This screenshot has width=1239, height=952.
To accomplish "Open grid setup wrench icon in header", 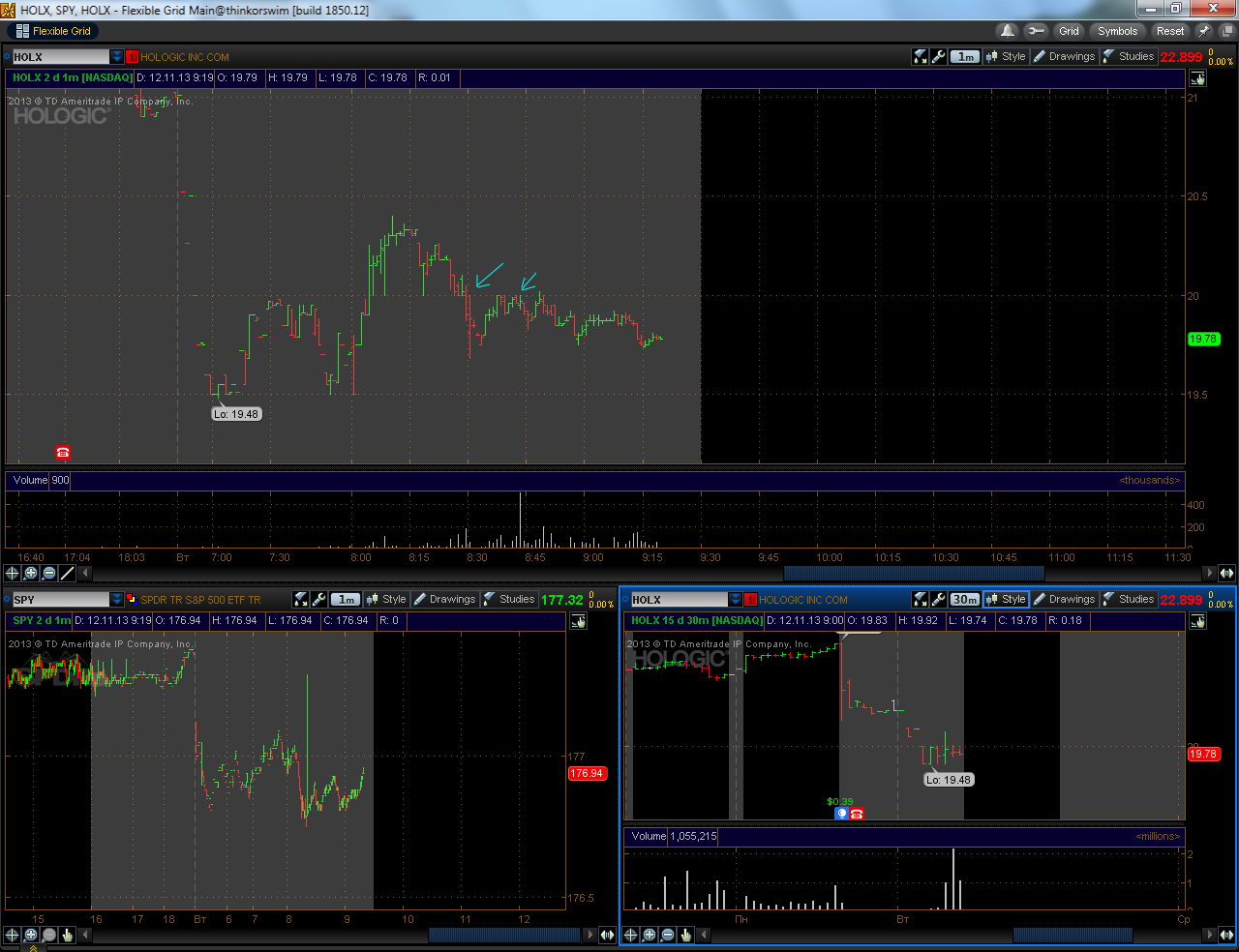I will 1036,31.
